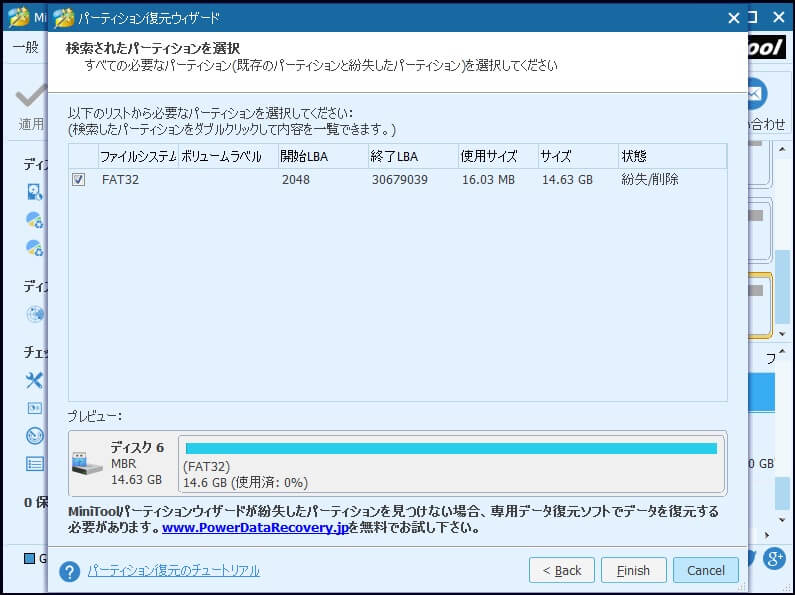Click Finish to complete partition recovery
Image resolution: width=795 pixels, height=595 pixels.
[633, 570]
